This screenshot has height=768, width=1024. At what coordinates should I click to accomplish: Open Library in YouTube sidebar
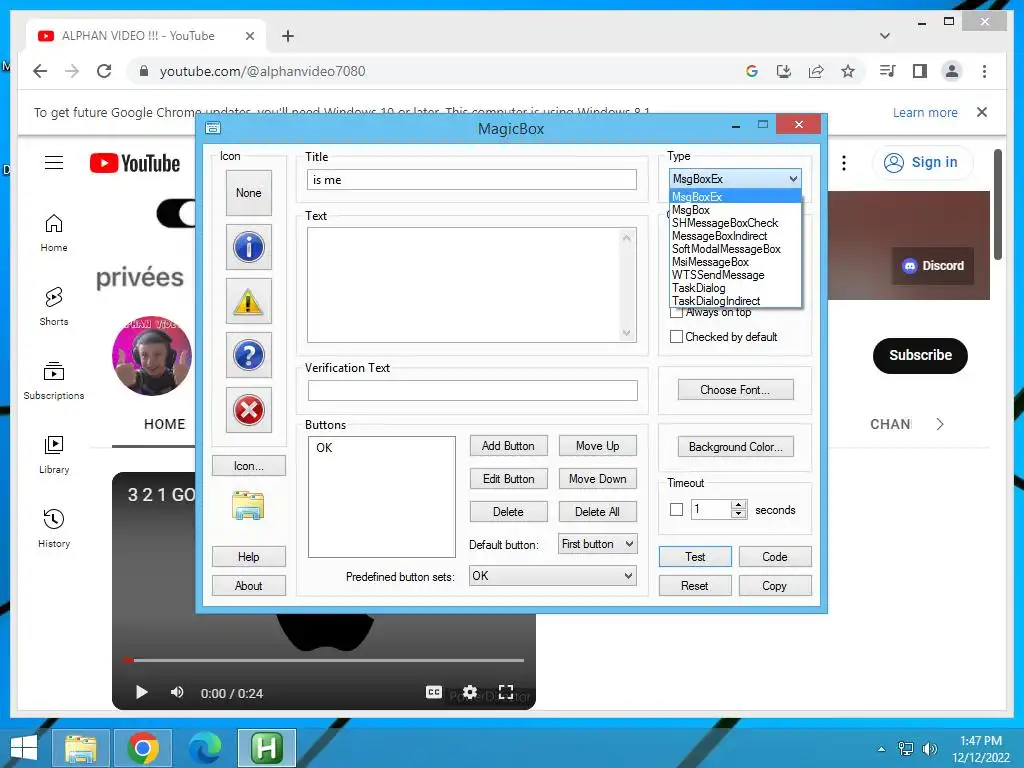point(54,455)
